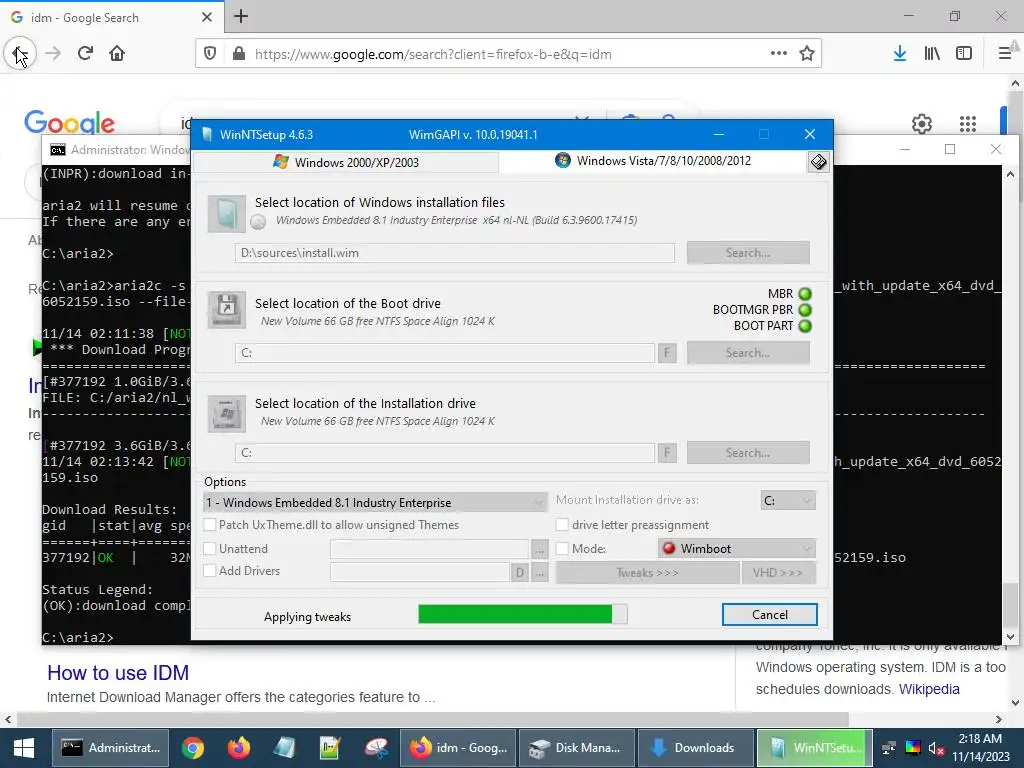This screenshot has height=768, width=1024.
Task: Click F format button beside Installation drive field
Action: [667, 453]
